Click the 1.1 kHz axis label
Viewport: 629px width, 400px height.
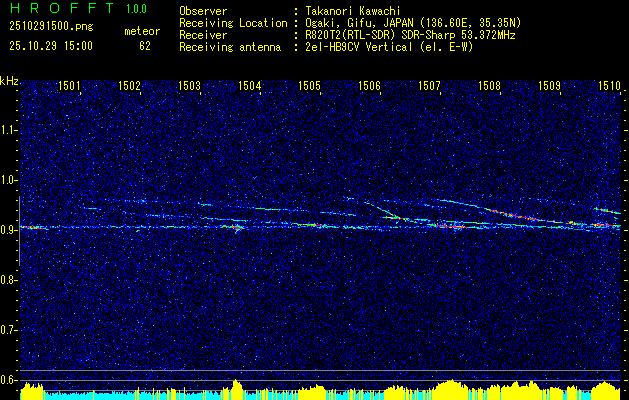tap(8, 130)
